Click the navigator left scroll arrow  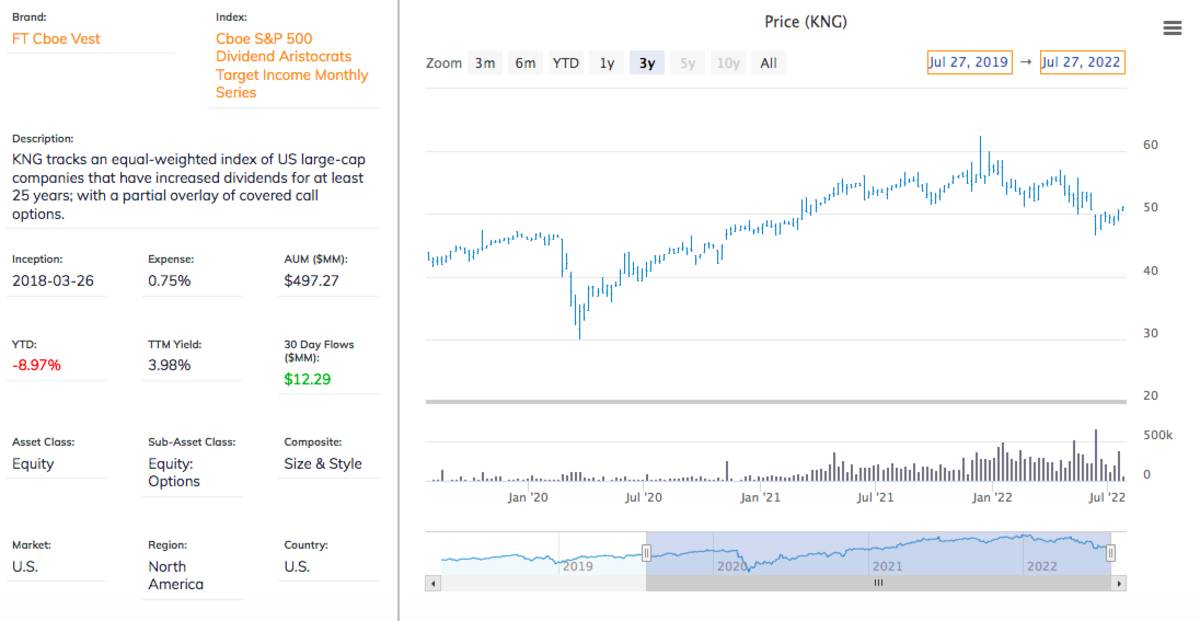432,583
